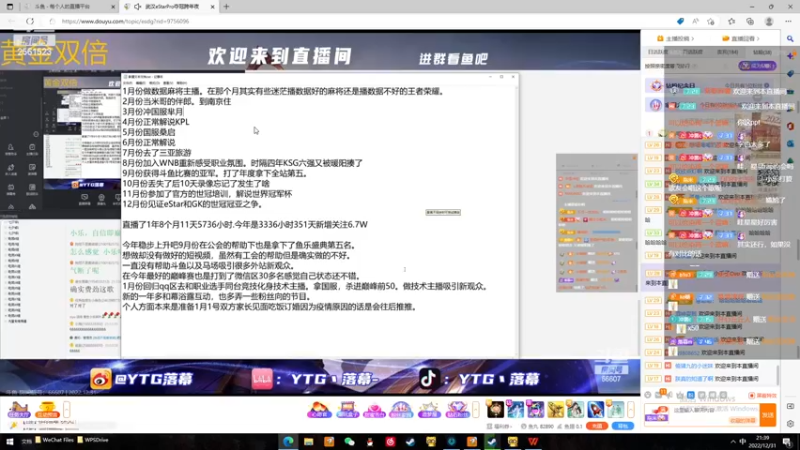Open the browser more-options menu

[788, 21]
